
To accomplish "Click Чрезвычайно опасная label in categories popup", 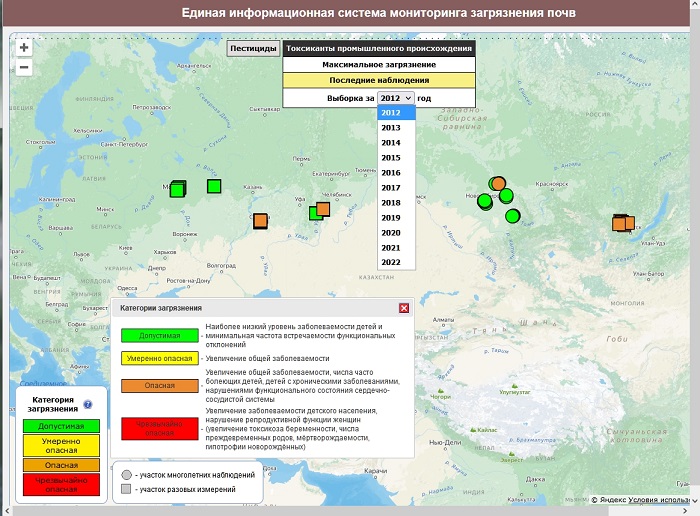I will (x=160, y=429).
